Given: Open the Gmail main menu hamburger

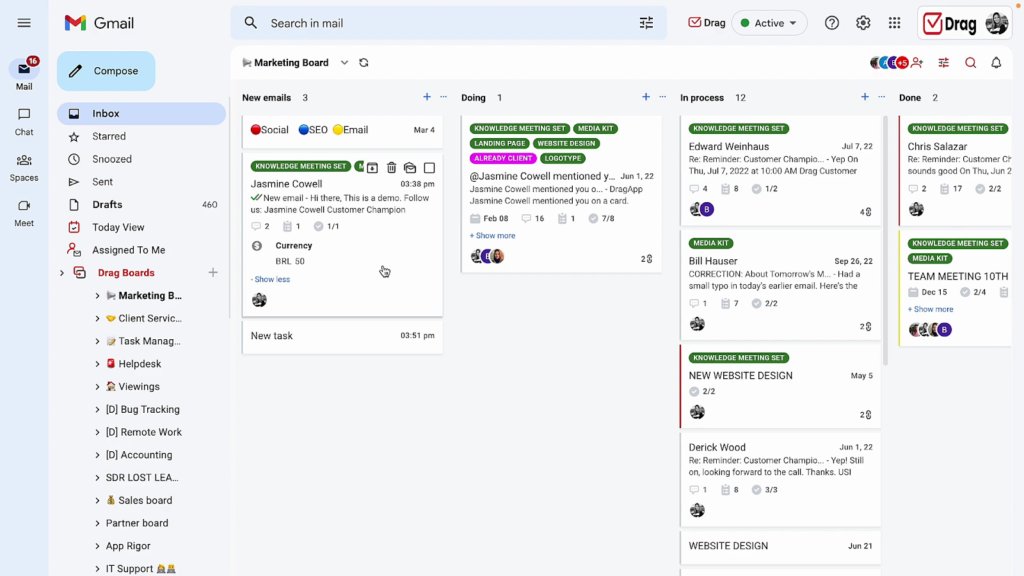Looking at the screenshot, I should click(x=24, y=23).
